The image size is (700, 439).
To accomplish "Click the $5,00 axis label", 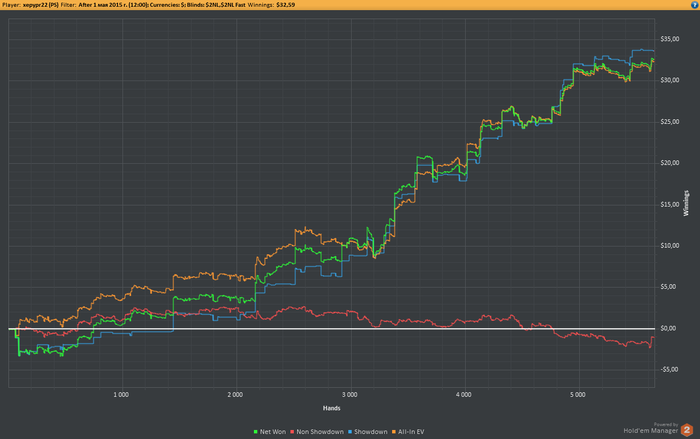I will click(x=668, y=287).
